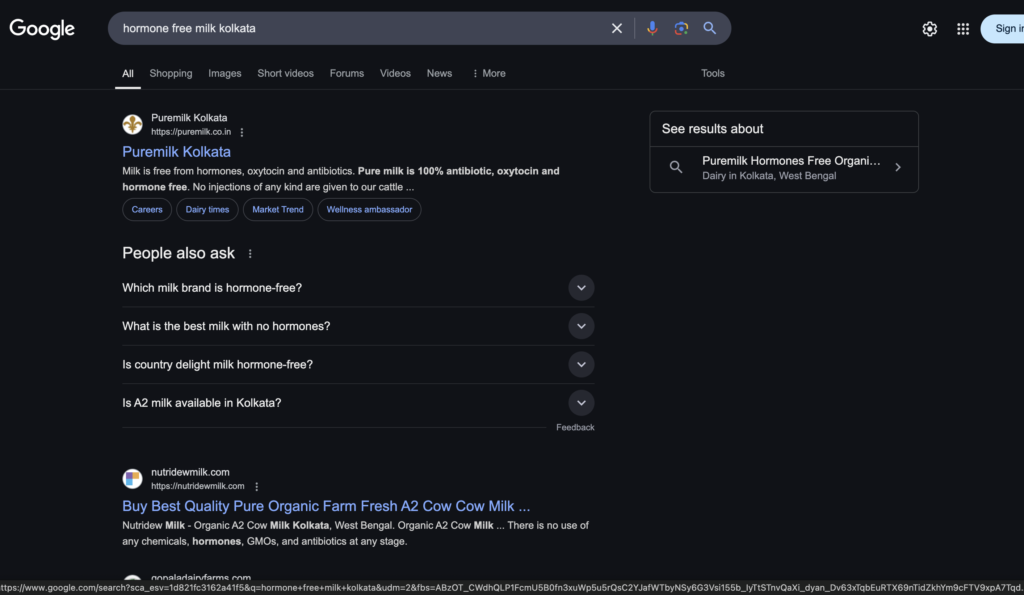Expand 'What is the best milk with no hormones?'
This screenshot has height=595, width=1024.
358,326
